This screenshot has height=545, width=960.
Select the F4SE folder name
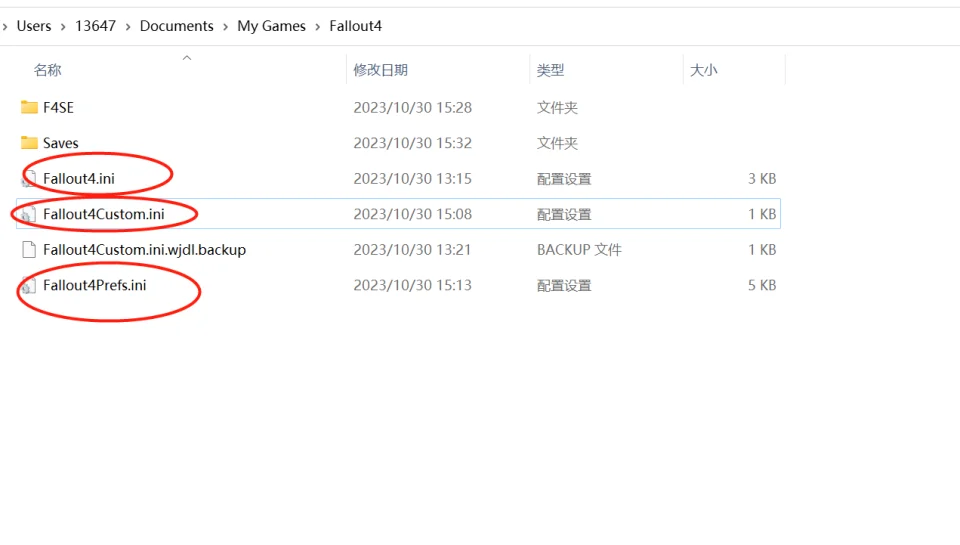(58, 108)
